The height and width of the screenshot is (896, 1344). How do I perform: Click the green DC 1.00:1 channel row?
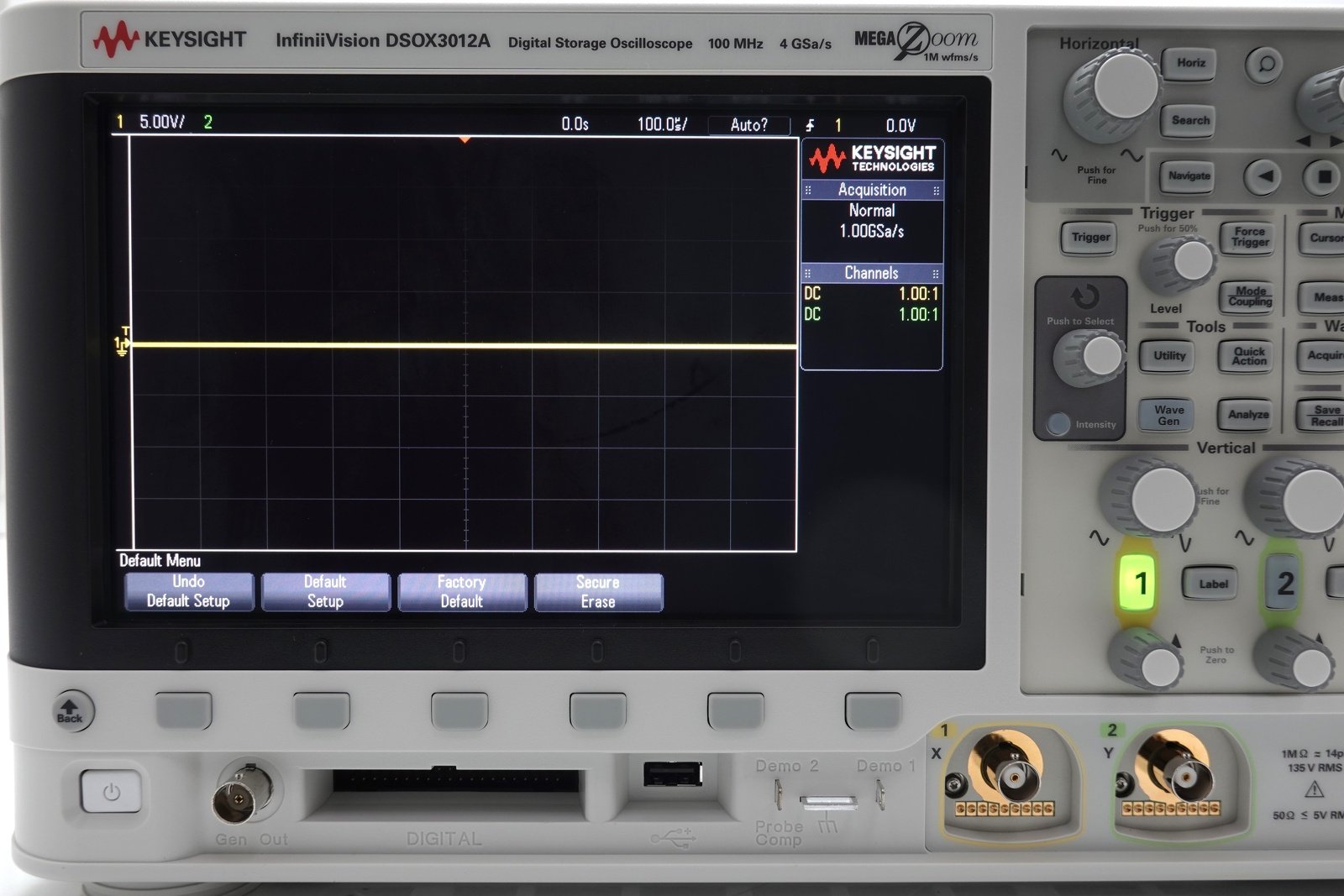[x=872, y=314]
